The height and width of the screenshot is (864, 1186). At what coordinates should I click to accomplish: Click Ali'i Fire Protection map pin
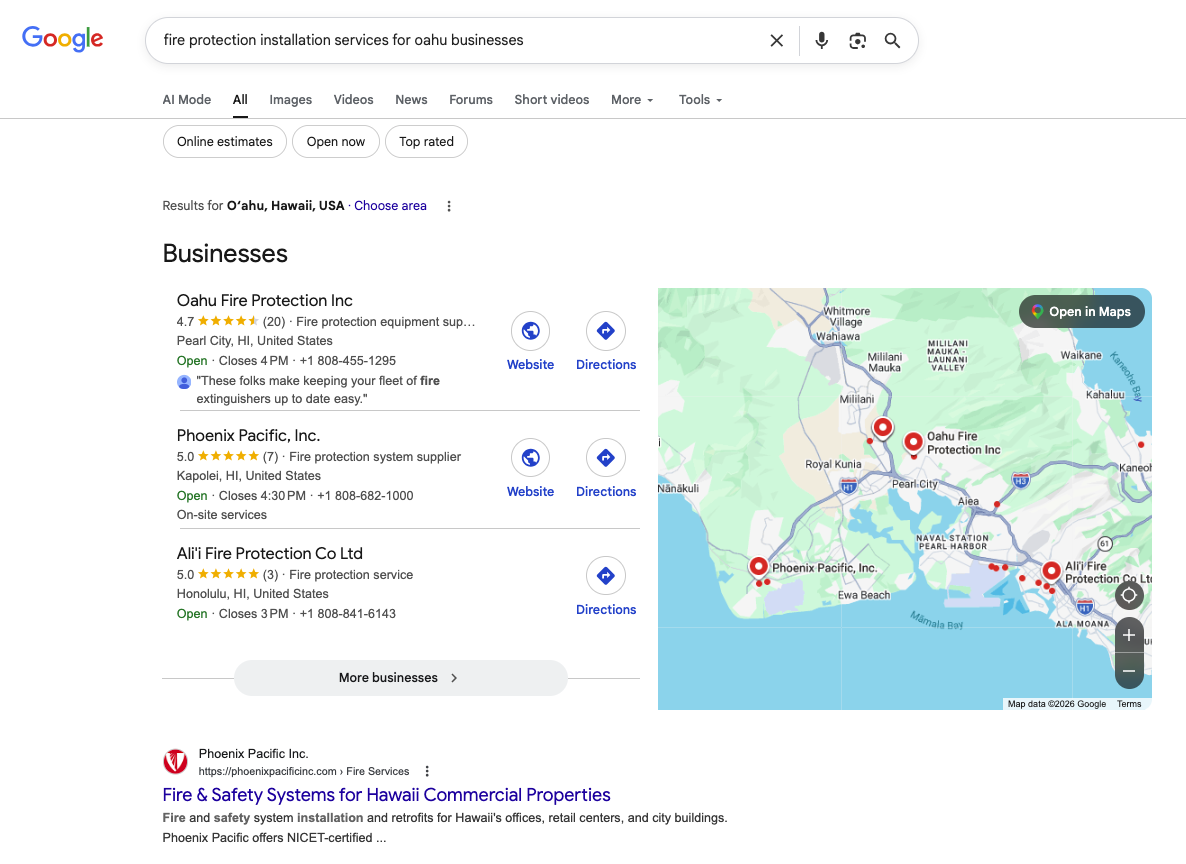pos(1051,570)
